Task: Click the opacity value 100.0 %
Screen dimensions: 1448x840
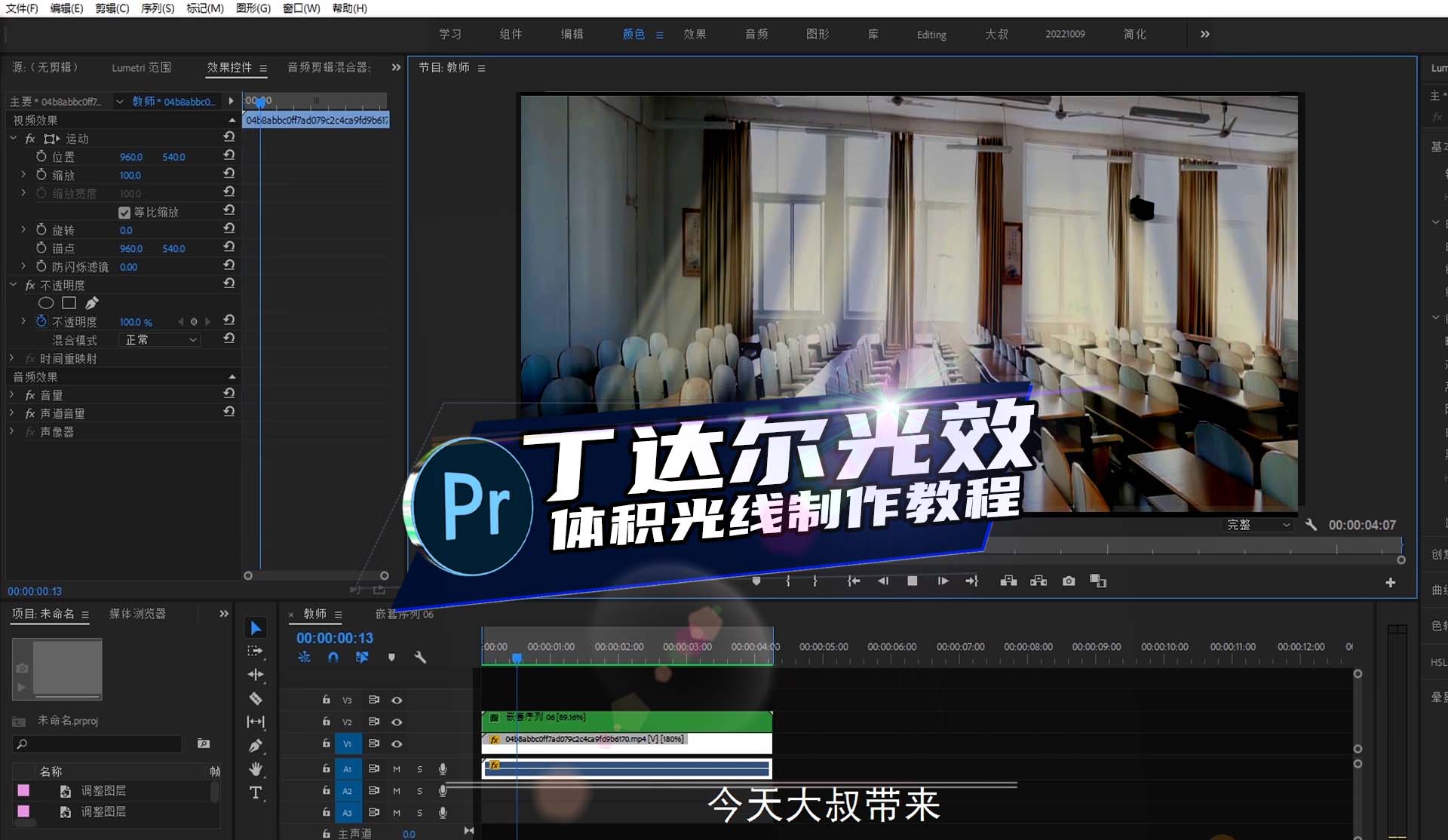Action: tap(136, 322)
